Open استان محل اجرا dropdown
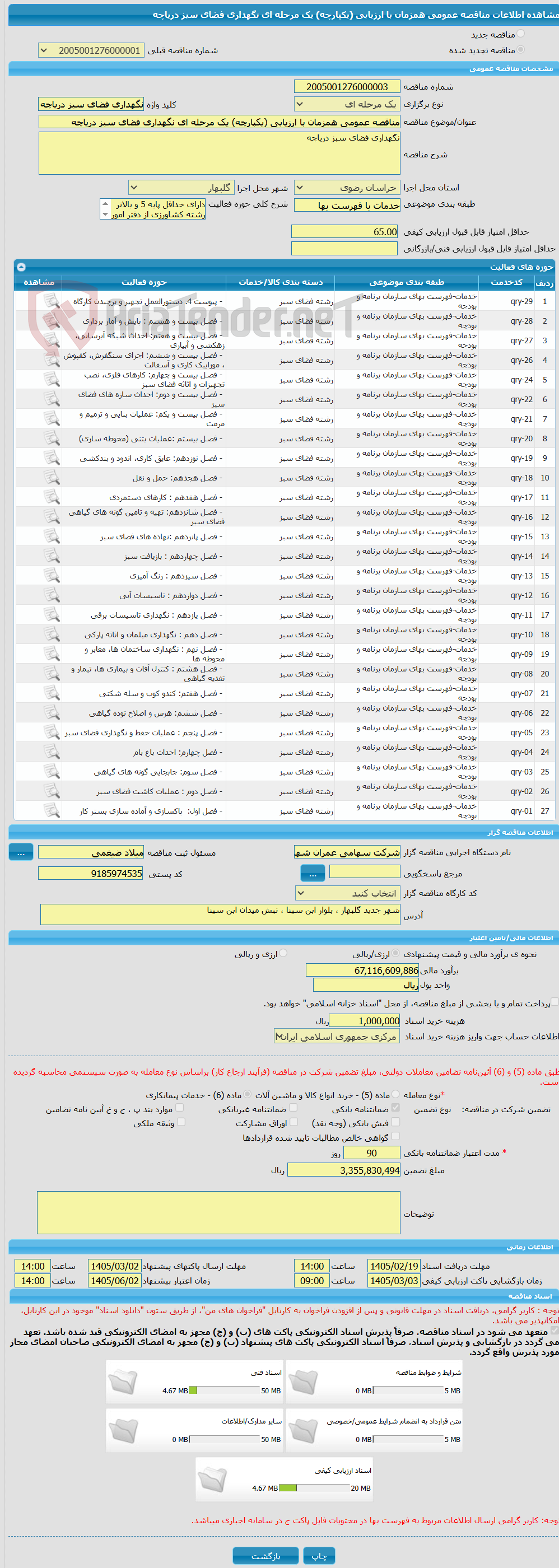Screen dimensions: 559x1568 (x=347, y=188)
